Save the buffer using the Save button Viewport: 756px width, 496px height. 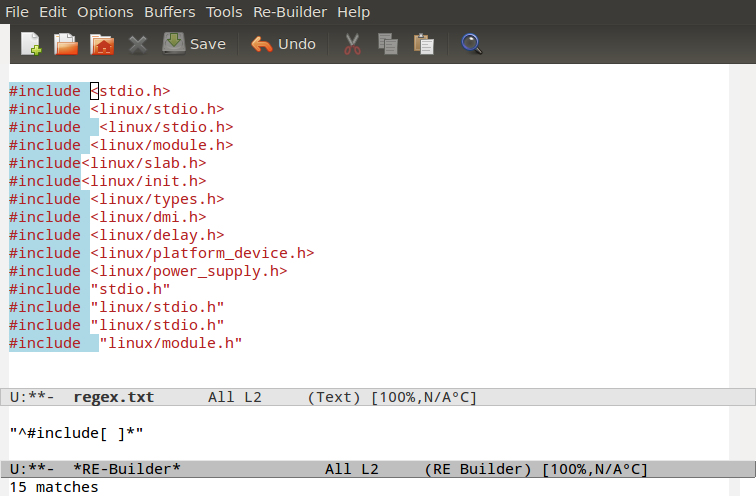pos(194,44)
